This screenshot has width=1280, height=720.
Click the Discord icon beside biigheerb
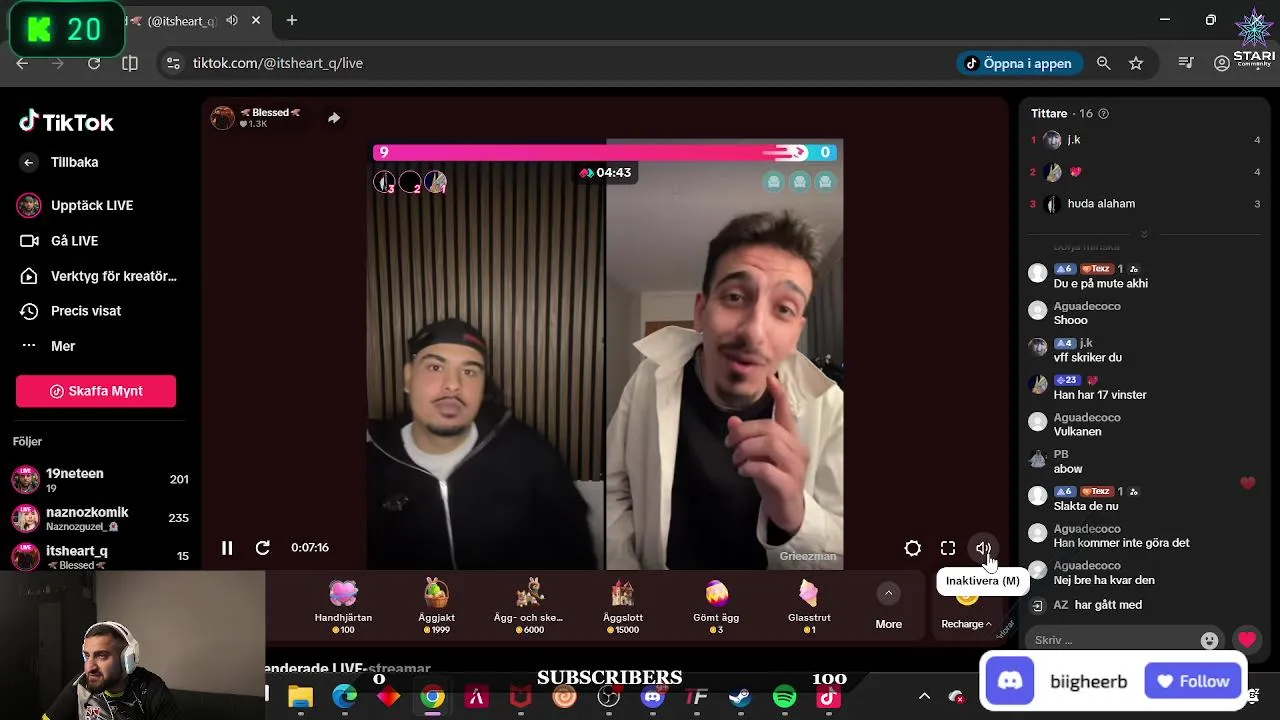tap(1010, 681)
